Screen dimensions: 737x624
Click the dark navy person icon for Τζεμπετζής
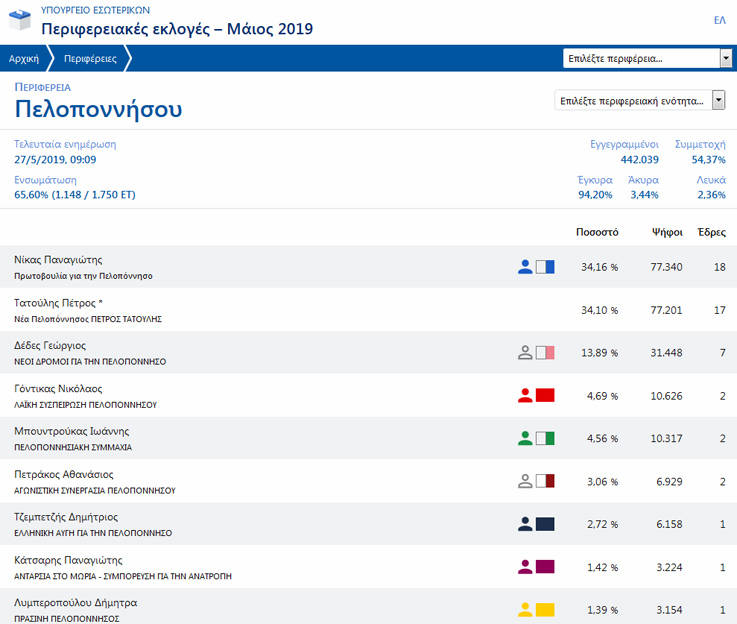coord(525,524)
